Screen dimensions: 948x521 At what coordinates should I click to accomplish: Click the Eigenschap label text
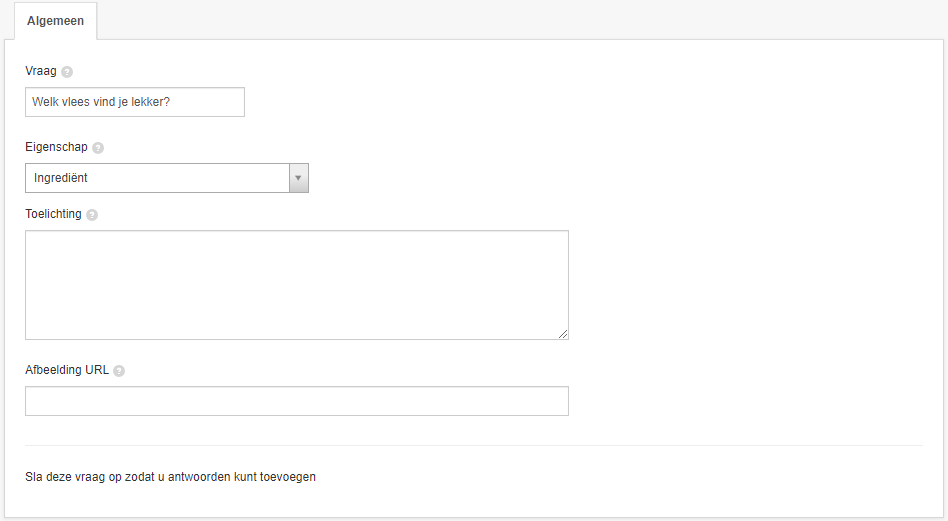click(x=56, y=147)
